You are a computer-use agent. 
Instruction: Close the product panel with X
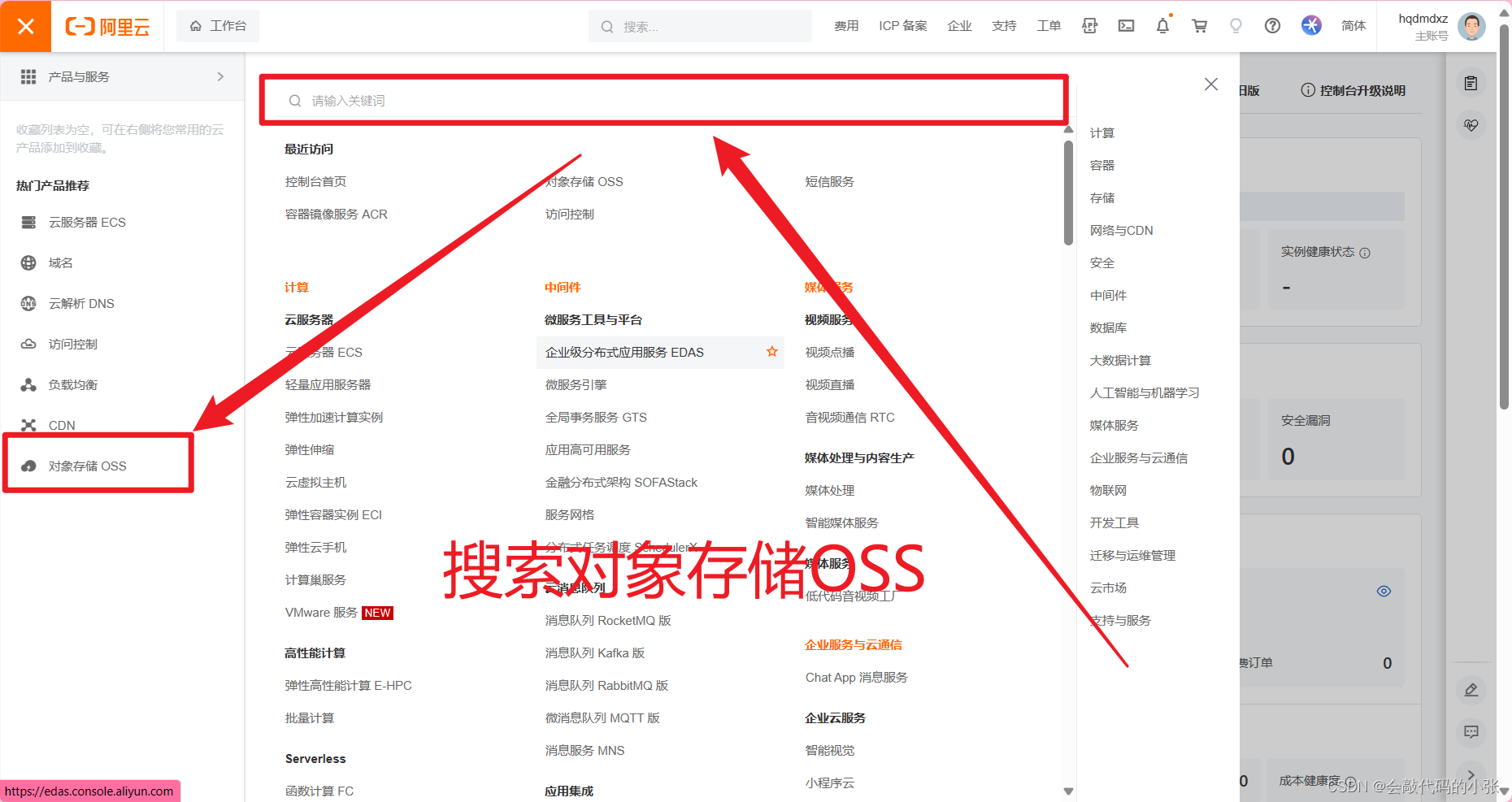tap(1211, 85)
